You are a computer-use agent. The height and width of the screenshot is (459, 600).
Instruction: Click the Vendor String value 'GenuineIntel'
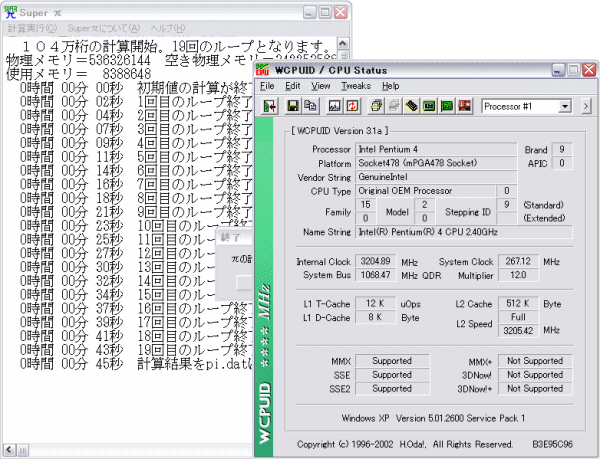436,177
